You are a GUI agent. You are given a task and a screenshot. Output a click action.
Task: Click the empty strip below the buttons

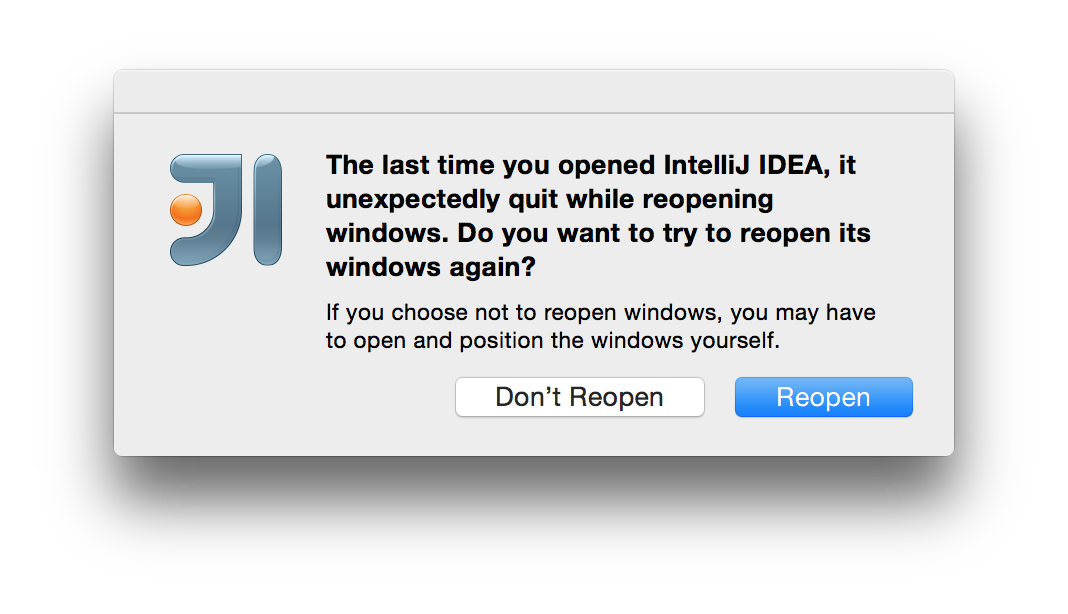[x=534, y=436]
